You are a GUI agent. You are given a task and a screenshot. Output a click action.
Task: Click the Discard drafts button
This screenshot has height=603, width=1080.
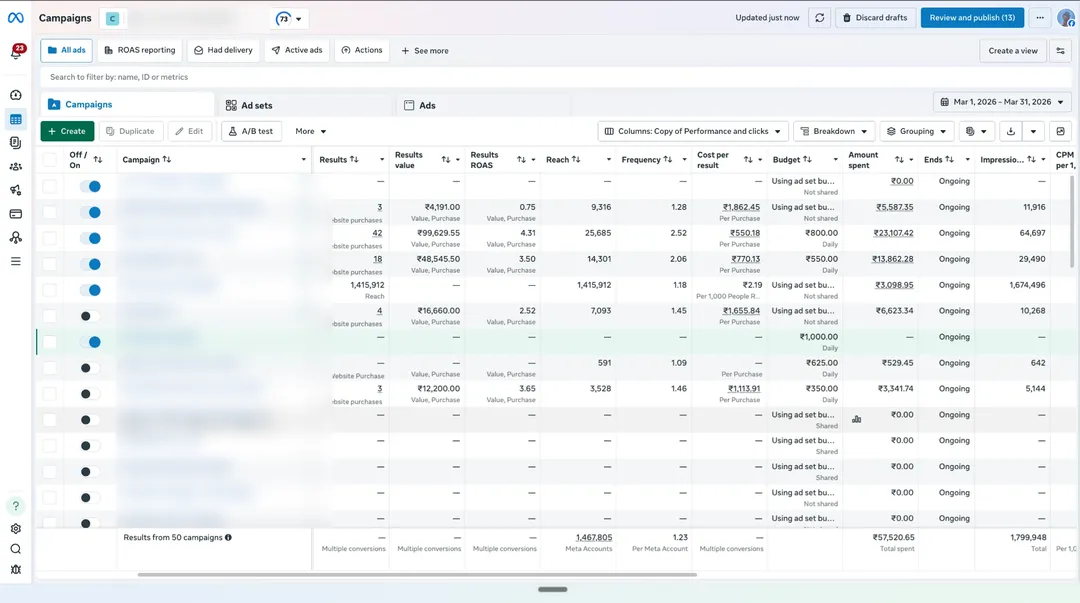pyautogui.click(x=875, y=18)
